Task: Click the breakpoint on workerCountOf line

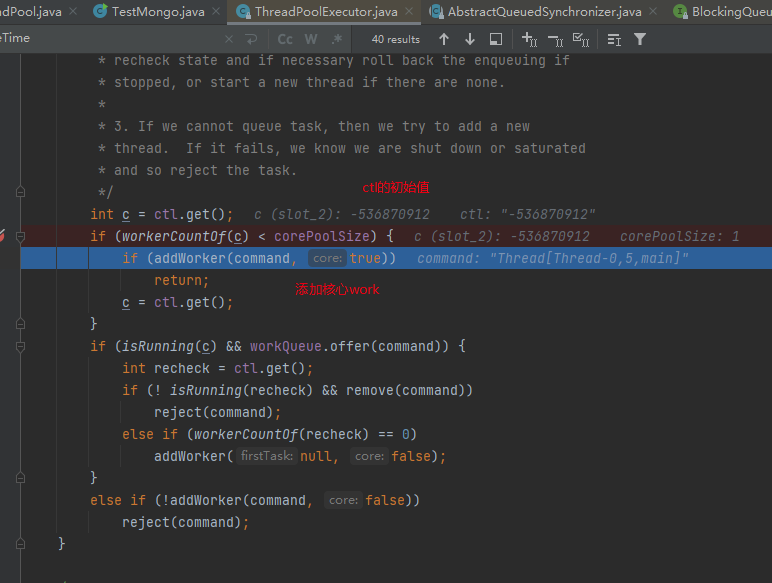Action: click(2, 236)
